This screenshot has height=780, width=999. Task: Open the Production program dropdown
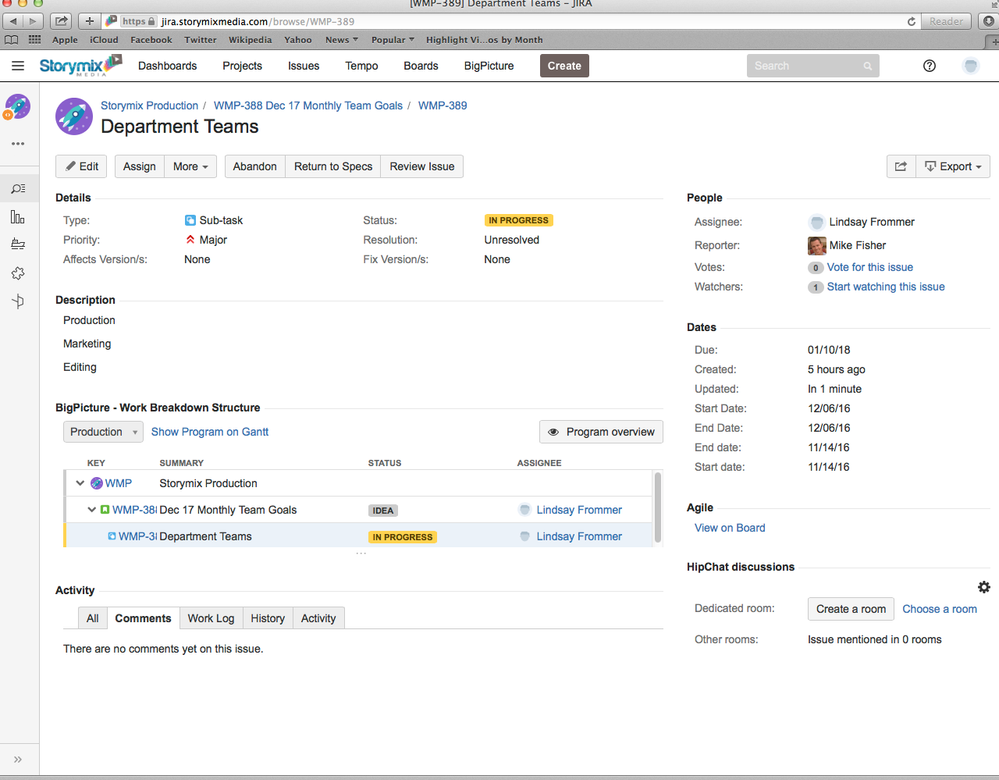coord(103,432)
